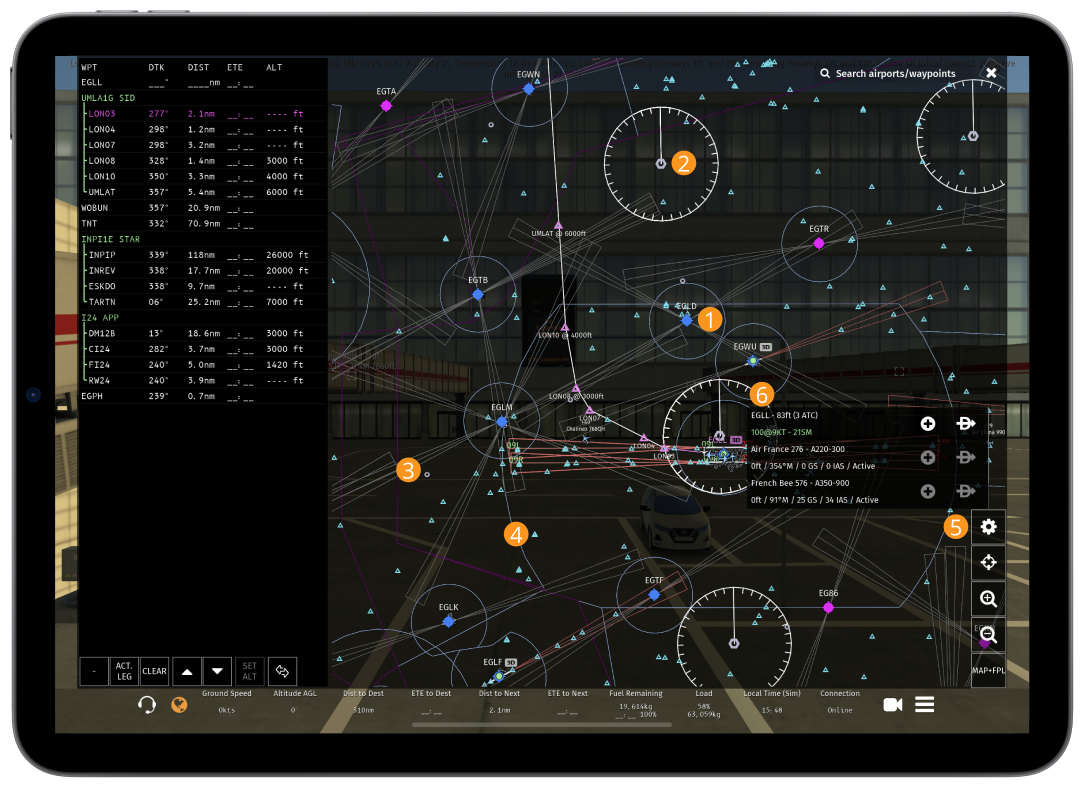Move selected waypoint down in plan
This screenshot has height=790, width=1085.
219,671
